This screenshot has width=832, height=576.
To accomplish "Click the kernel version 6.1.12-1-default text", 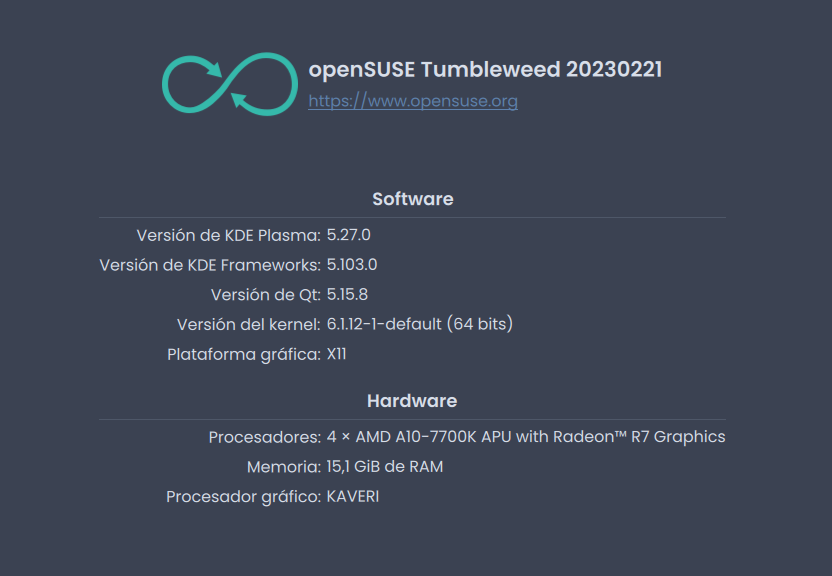I will (x=384, y=324).
